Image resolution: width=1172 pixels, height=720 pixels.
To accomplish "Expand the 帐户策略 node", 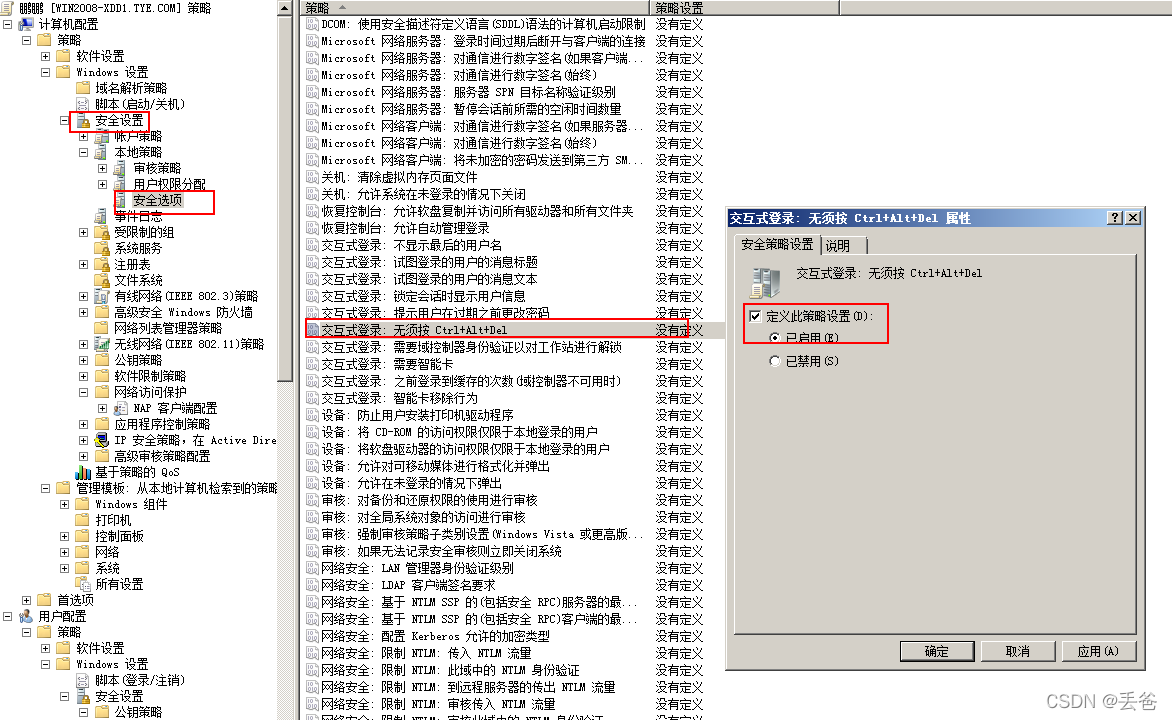I will (x=84, y=136).
